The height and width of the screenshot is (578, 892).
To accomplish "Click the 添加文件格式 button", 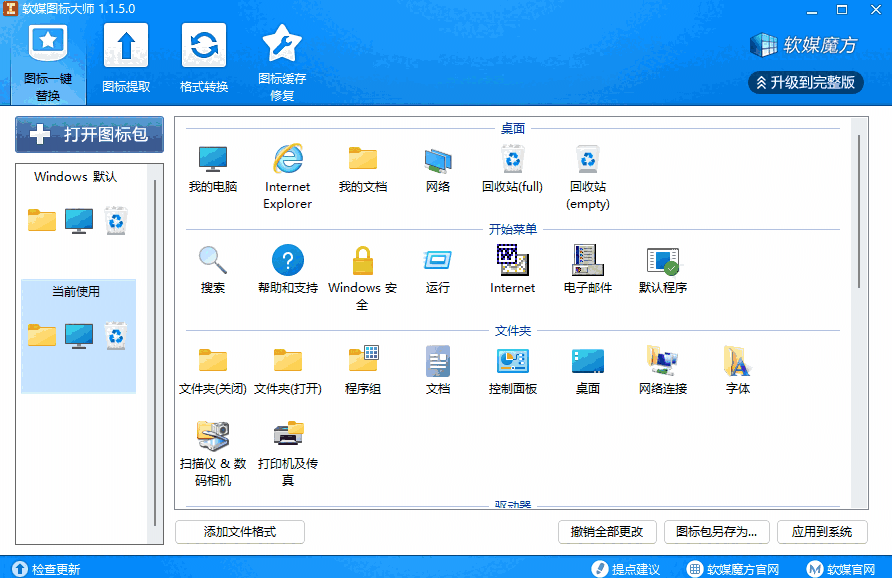I will tap(239, 532).
